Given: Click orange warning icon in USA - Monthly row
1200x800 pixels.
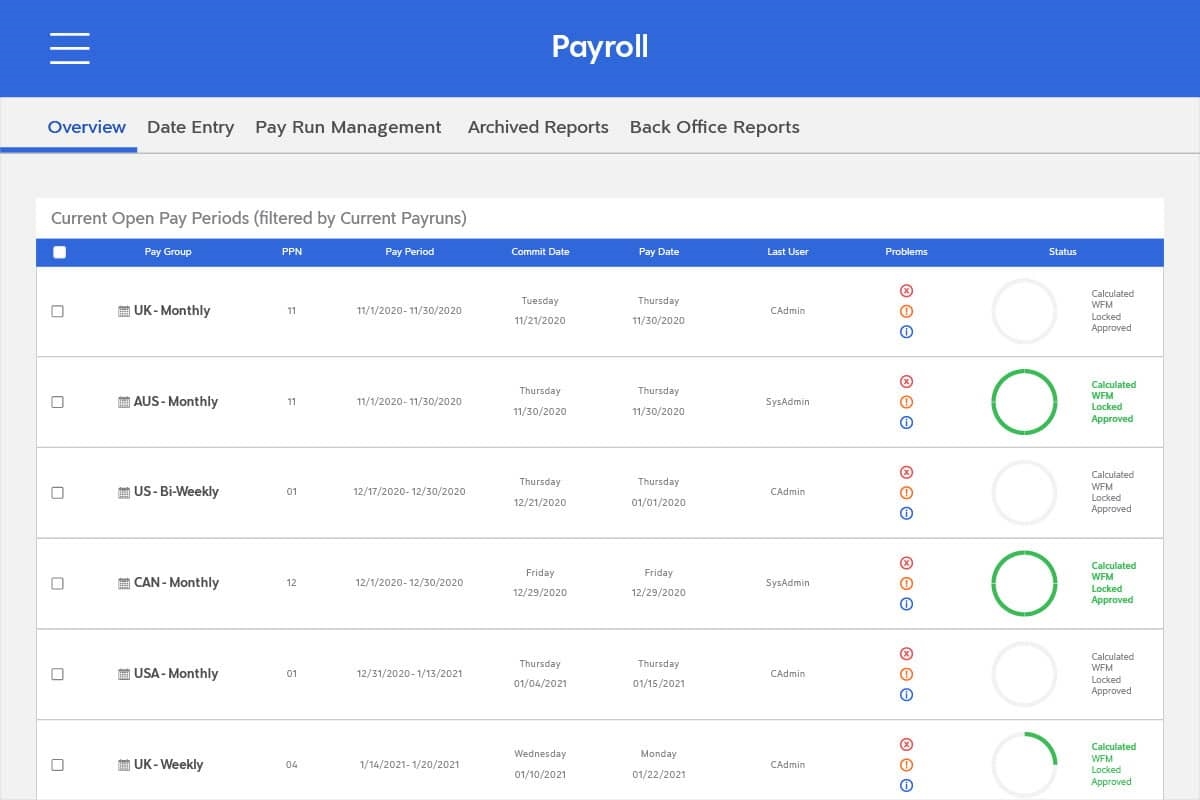Looking at the screenshot, I should pos(906,674).
